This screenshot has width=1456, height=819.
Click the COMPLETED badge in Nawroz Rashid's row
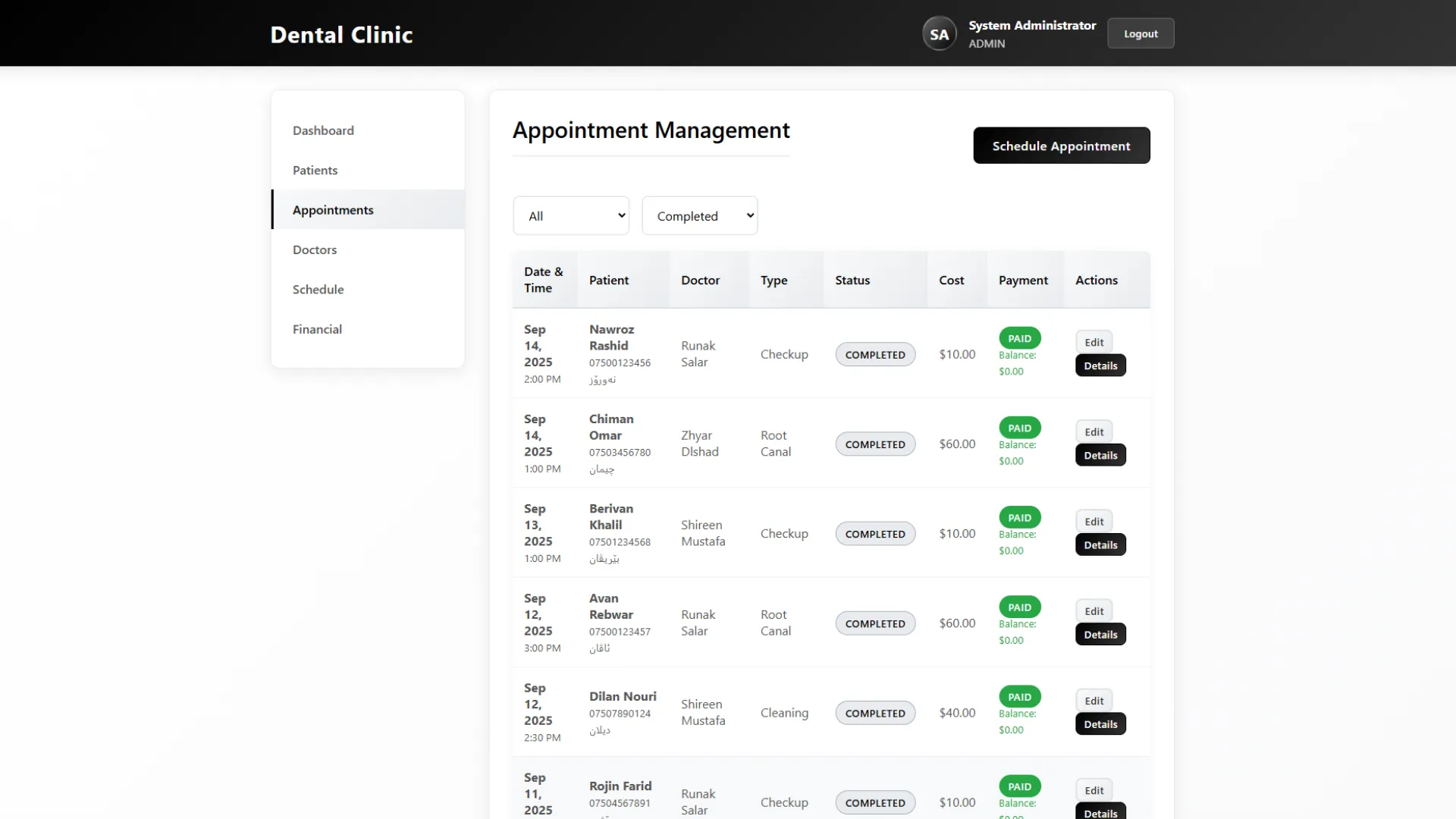point(875,354)
